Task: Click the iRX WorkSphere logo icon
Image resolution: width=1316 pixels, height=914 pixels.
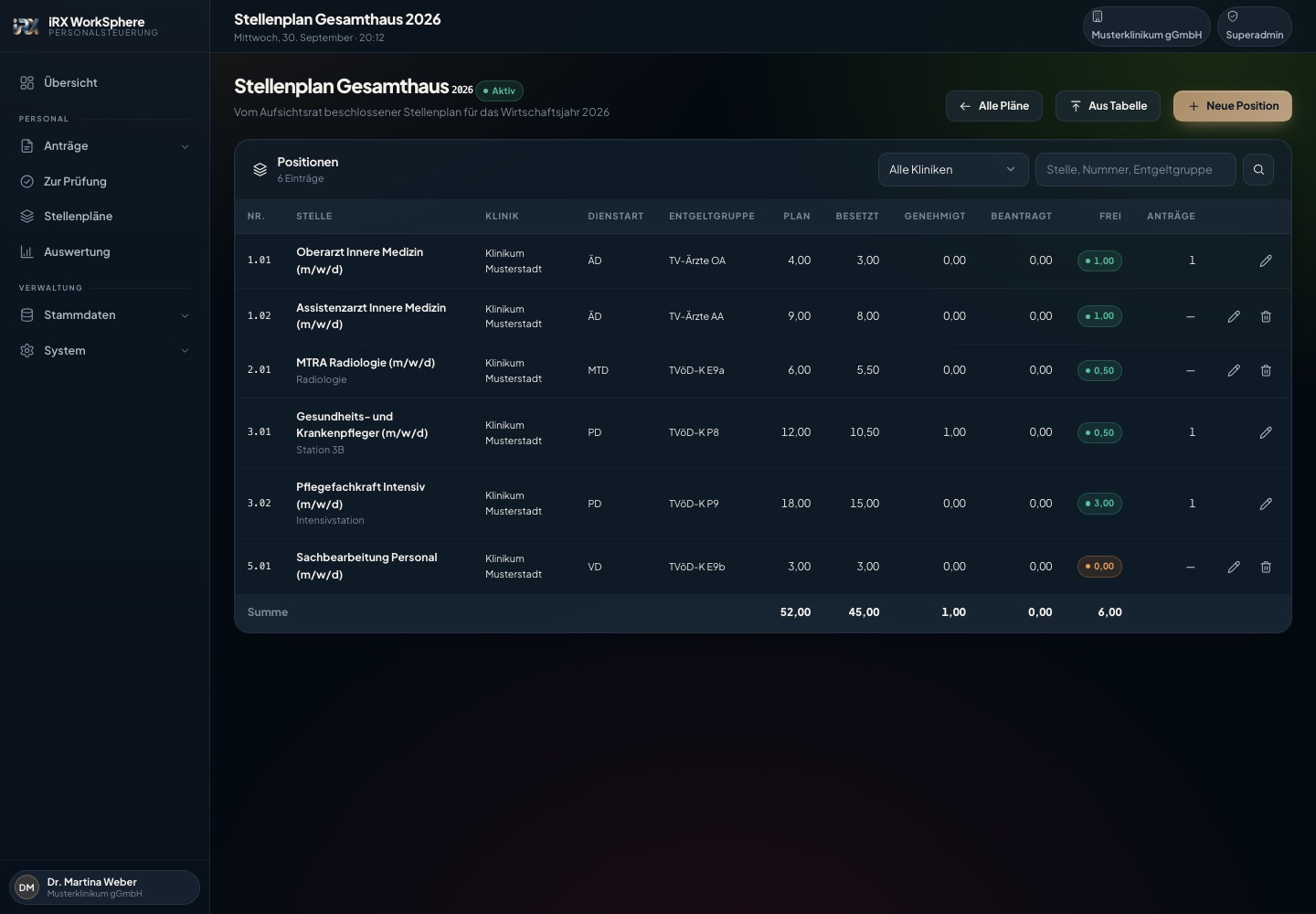Action: point(27,27)
